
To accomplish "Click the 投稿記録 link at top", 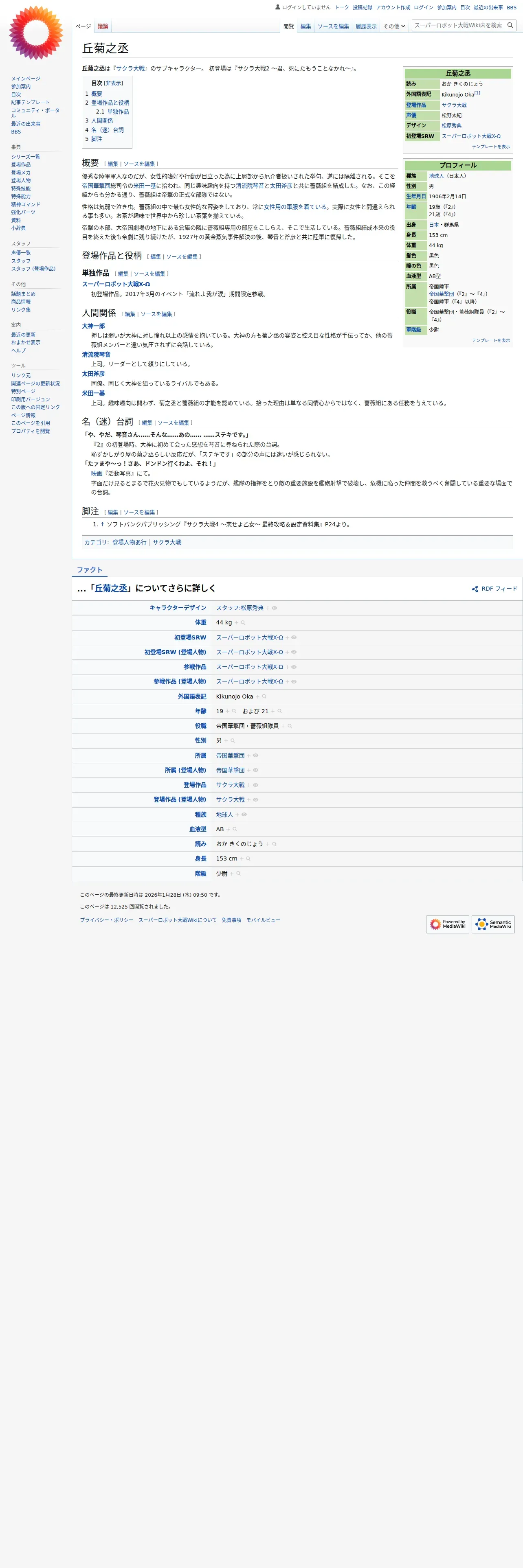I will pos(362,7).
